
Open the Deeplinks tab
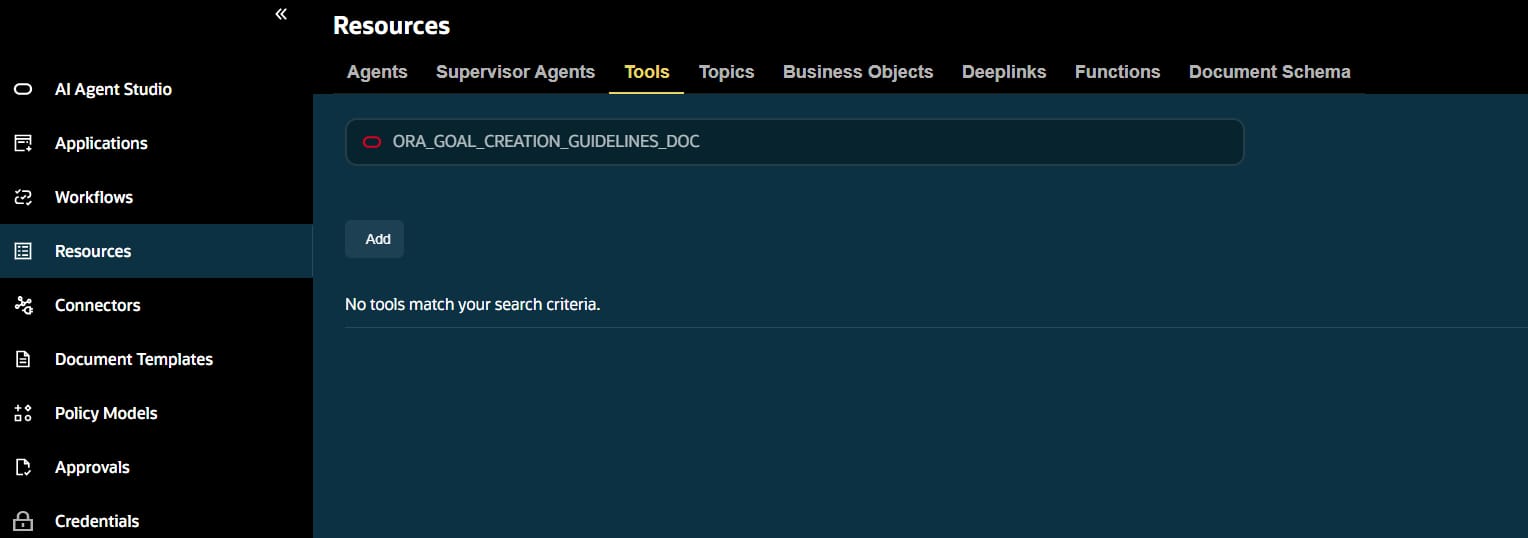[1004, 72]
